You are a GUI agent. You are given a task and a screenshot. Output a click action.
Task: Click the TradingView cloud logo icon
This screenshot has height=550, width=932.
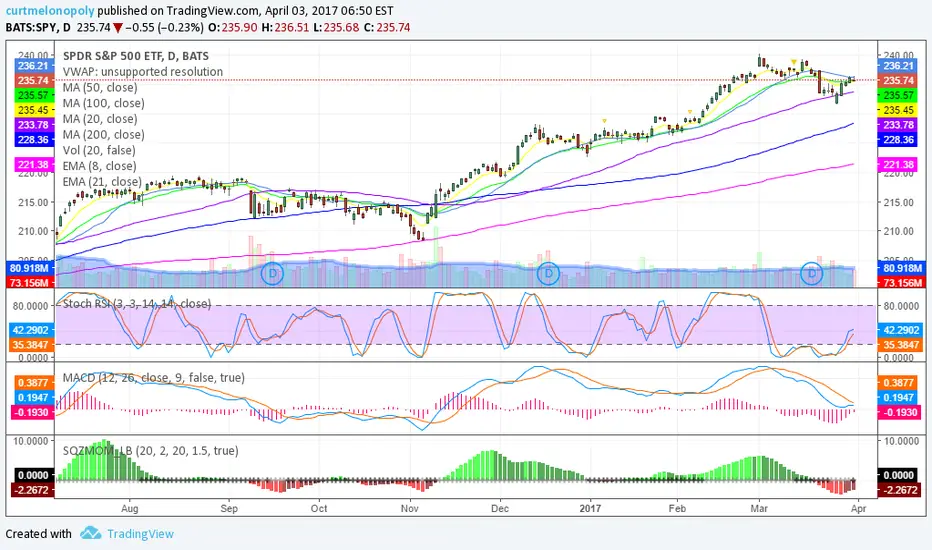[x=90, y=533]
